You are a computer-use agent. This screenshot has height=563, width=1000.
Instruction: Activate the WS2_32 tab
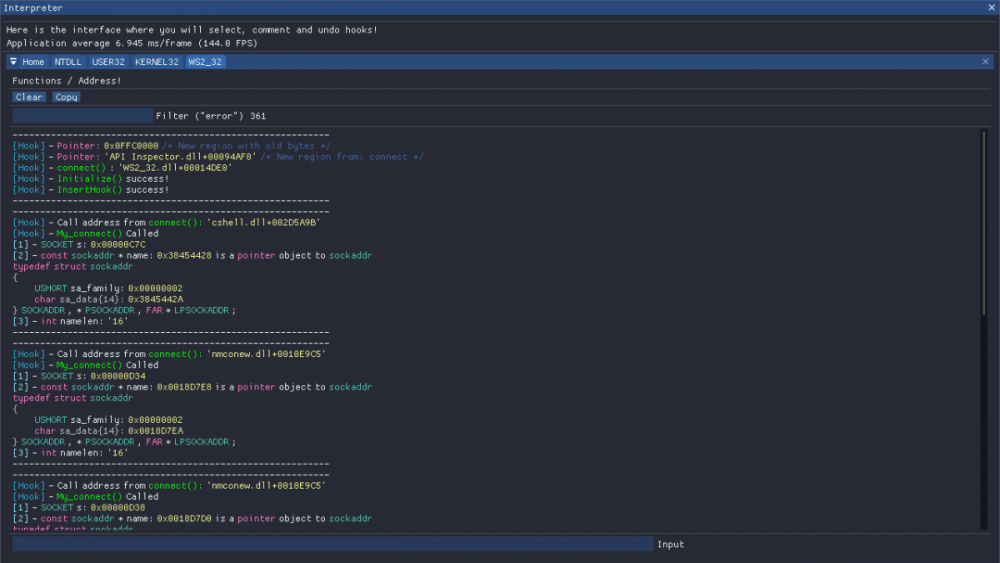point(205,62)
